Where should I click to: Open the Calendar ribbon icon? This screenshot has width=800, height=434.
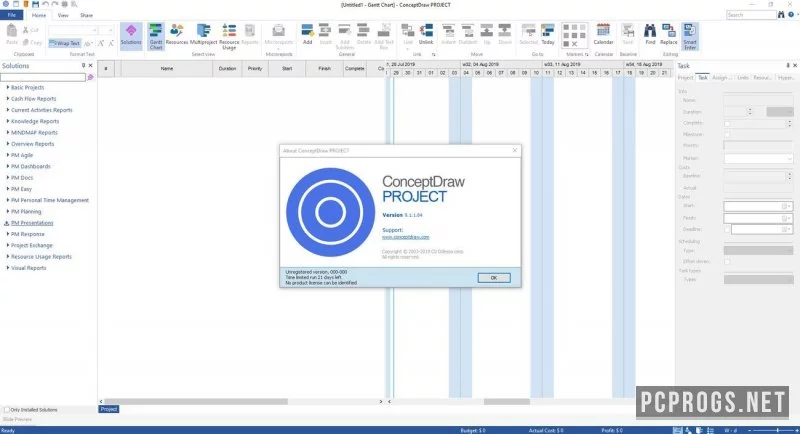[603, 35]
